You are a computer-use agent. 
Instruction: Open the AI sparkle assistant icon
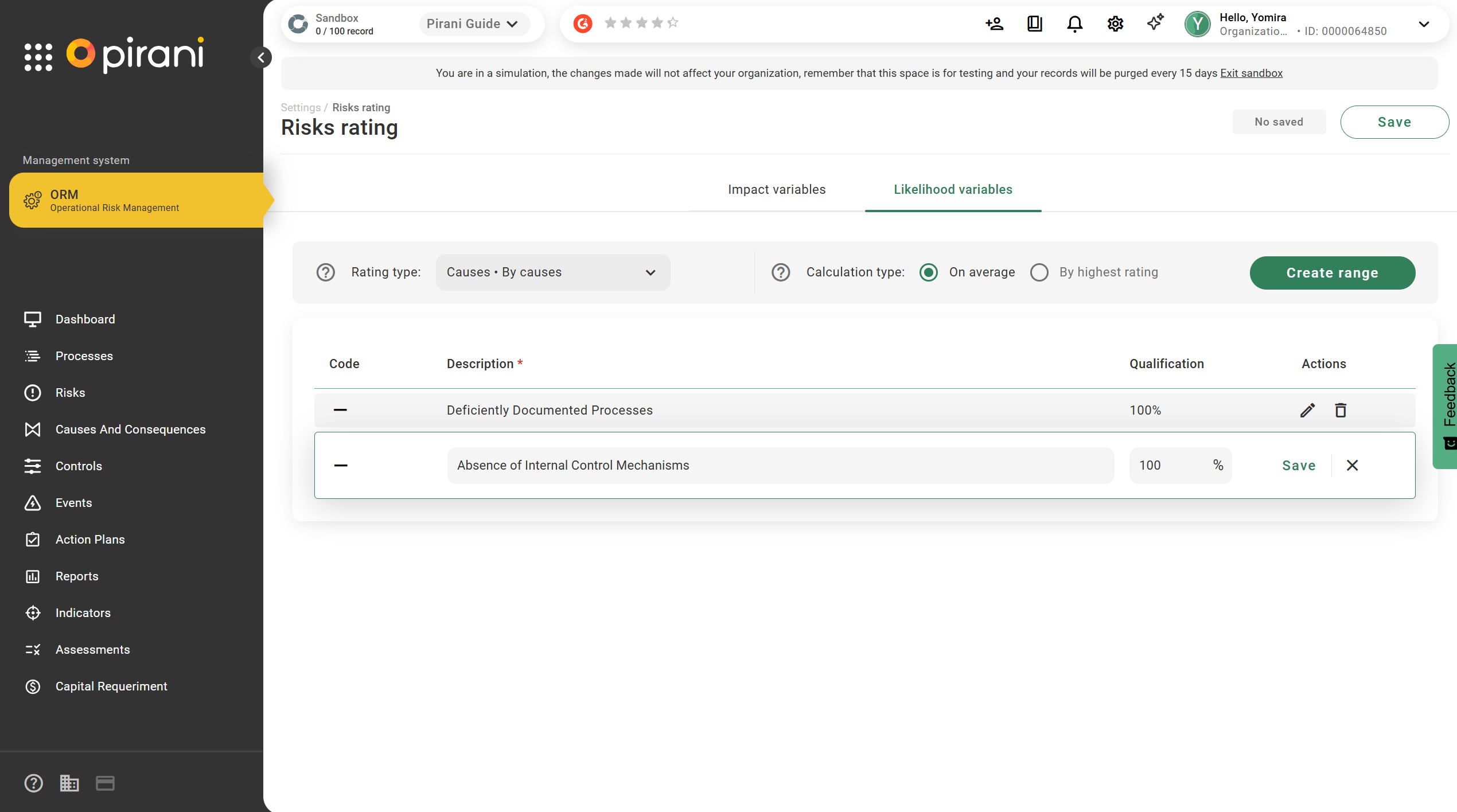1155,23
